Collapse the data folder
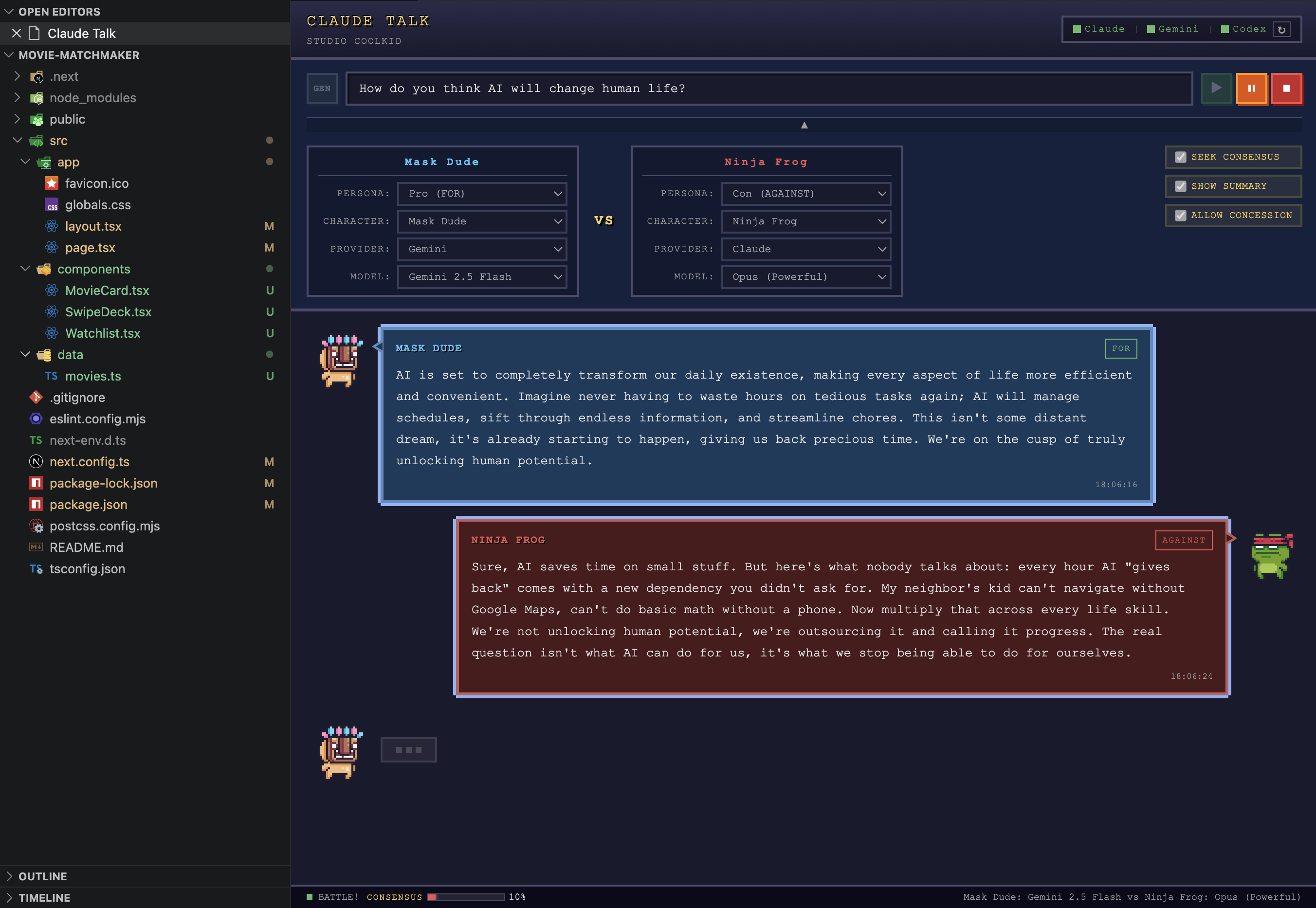The height and width of the screenshot is (908, 1316). coord(25,354)
